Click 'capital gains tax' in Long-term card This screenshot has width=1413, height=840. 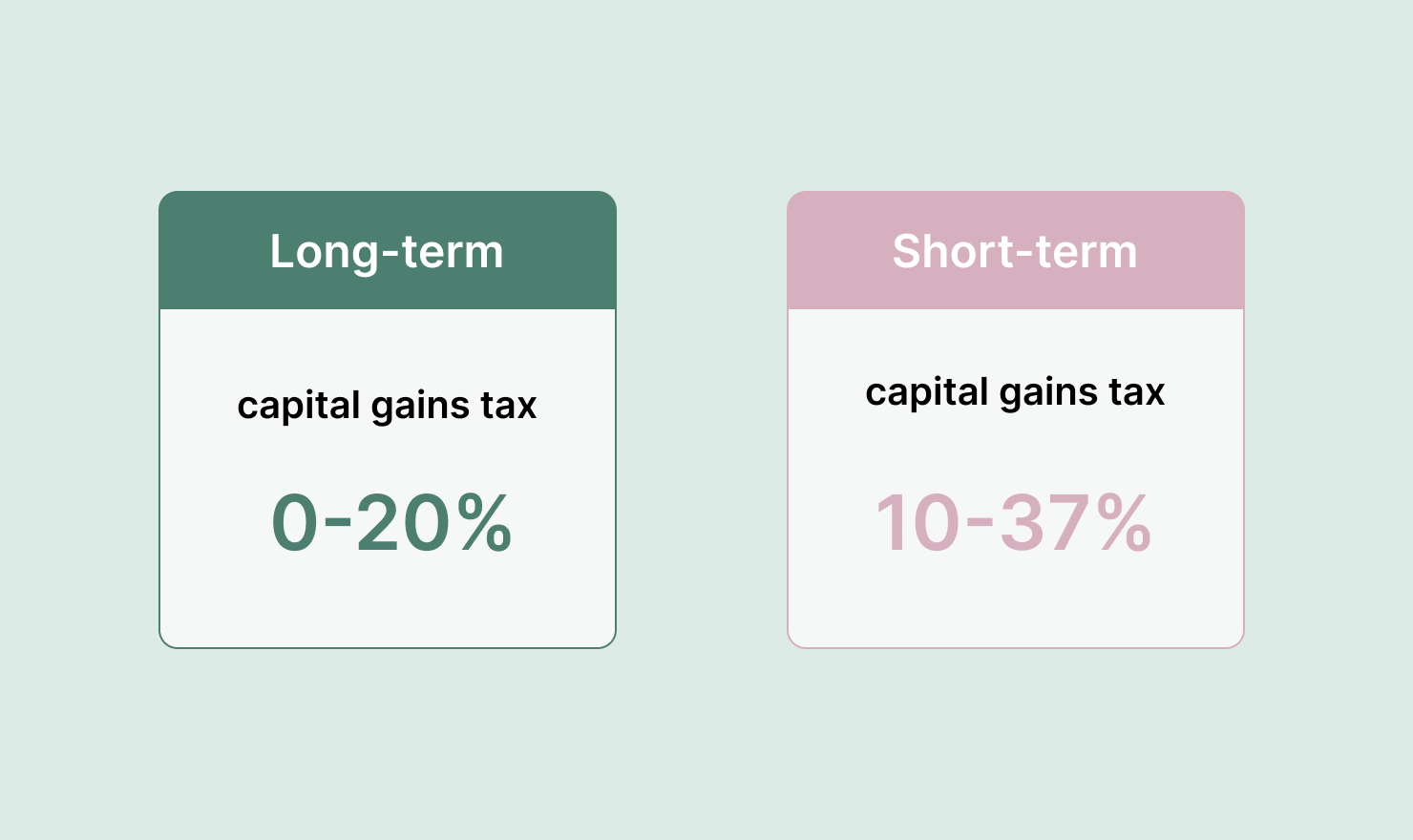pyautogui.click(x=387, y=406)
